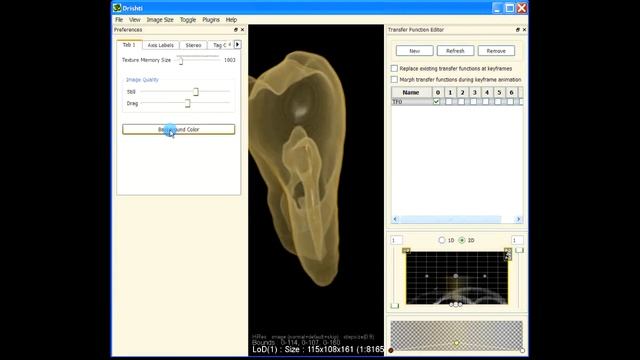Click the yellow color stop in gradient
Viewport: 640px width, 360px height.
point(456,344)
